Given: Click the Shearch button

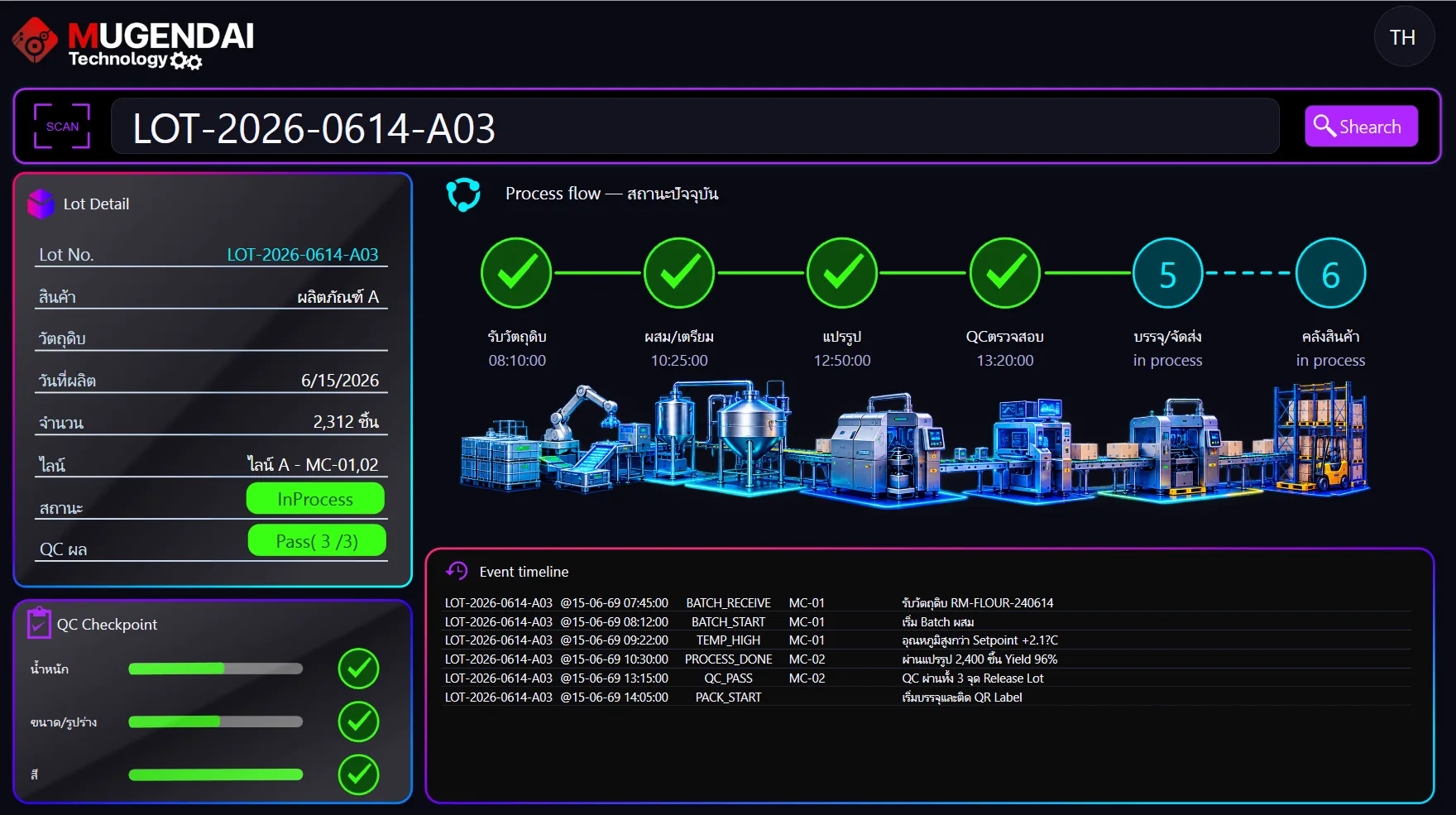Looking at the screenshot, I should click(1361, 127).
